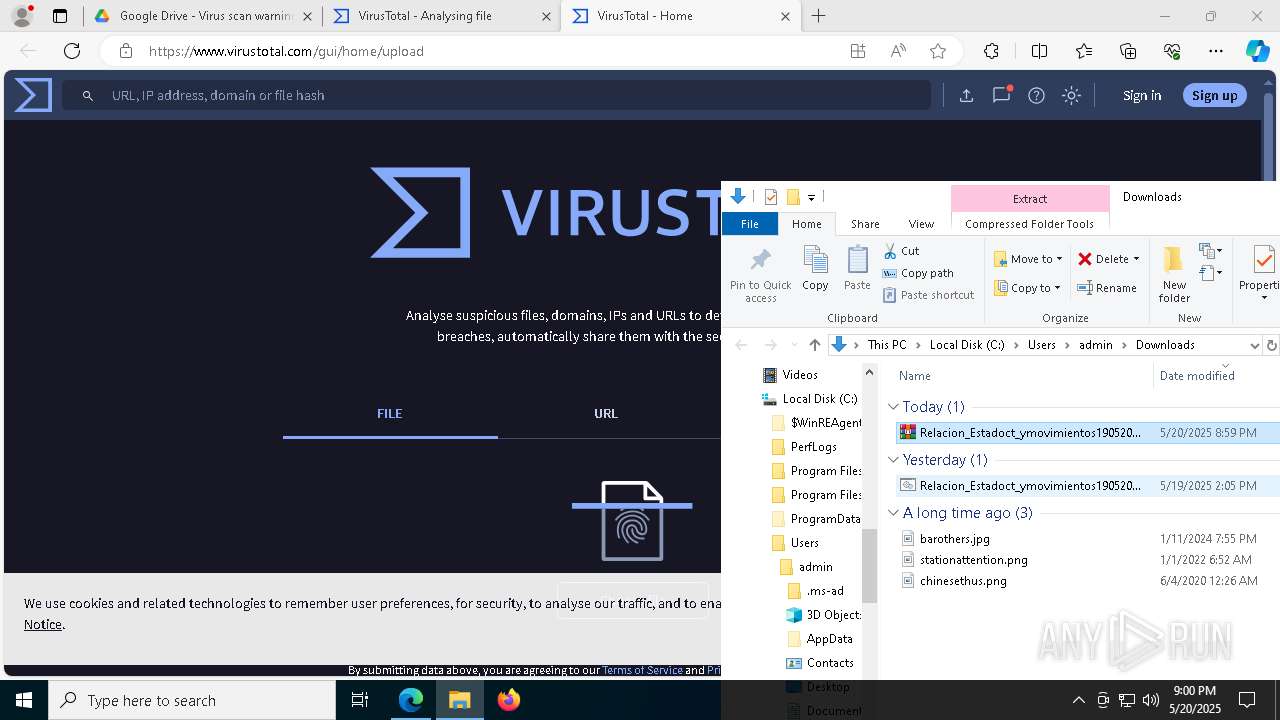Click Paste shortcut in Explorer ribbon
This screenshot has height=720, width=1280.
[928, 295]
